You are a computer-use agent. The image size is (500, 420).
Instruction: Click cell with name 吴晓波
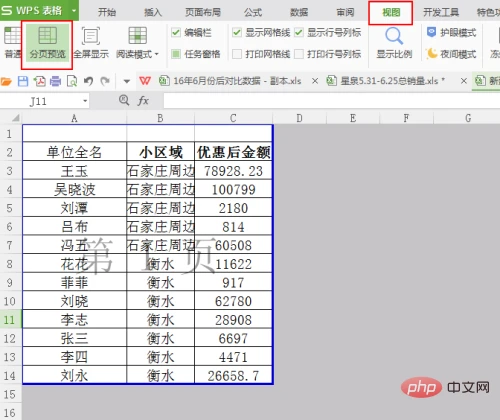point(74,189)
